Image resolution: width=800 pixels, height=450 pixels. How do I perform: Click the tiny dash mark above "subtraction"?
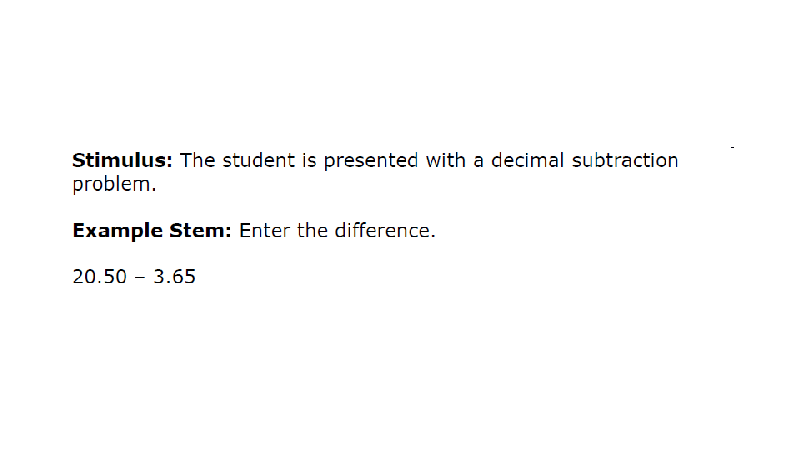click(733, 147)
